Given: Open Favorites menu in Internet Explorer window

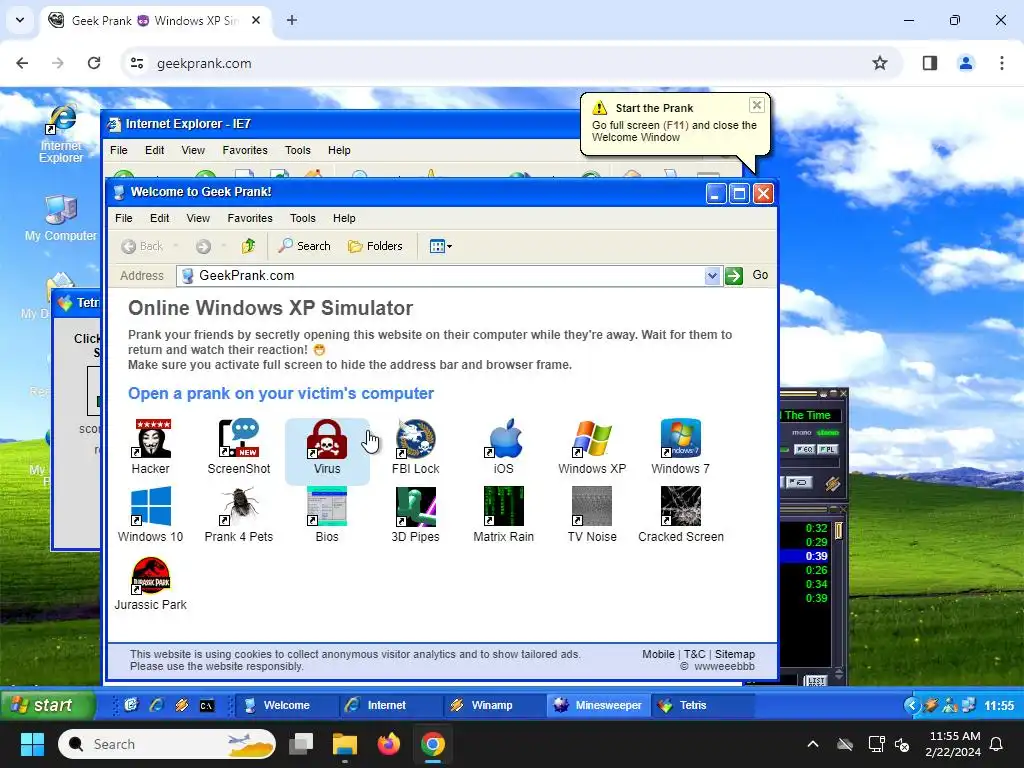Looking at the screenshot, I should click(245, 150).
